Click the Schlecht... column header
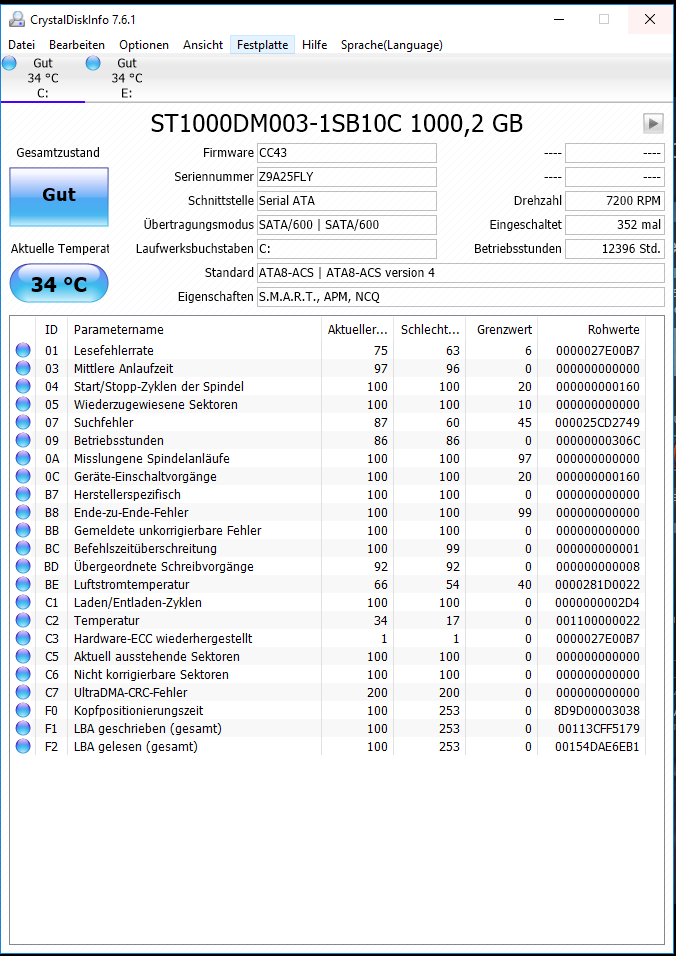Screen dimensions: 676x956 click(x=430, y=330)
